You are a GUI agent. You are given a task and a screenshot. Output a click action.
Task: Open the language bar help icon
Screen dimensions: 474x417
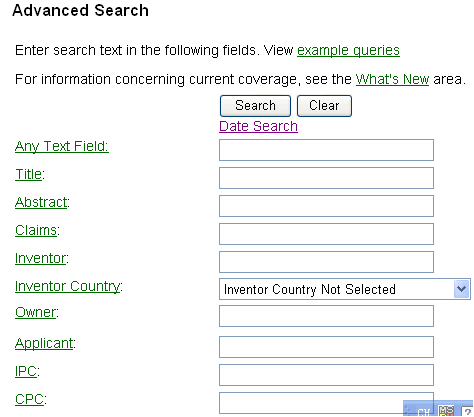point(467,412)
